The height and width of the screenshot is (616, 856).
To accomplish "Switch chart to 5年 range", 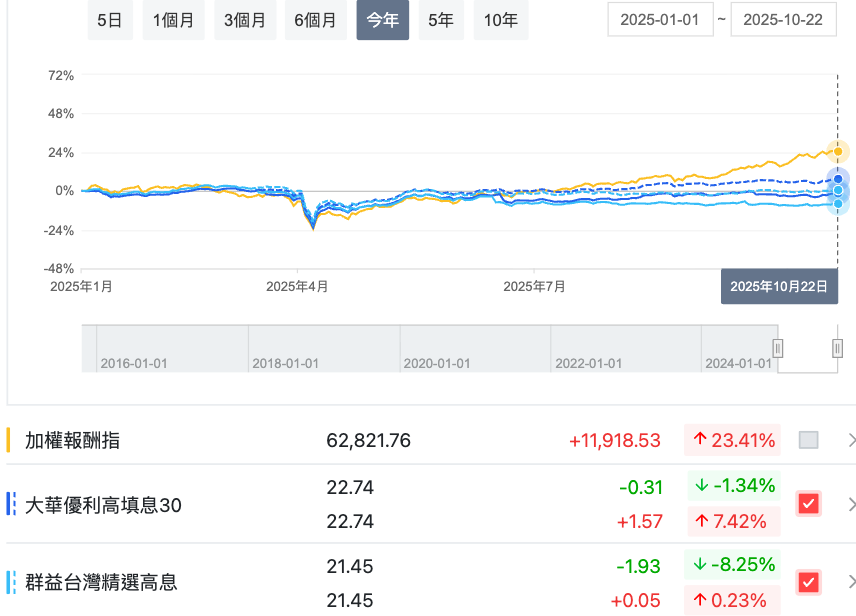I will [x=440, y=21].
